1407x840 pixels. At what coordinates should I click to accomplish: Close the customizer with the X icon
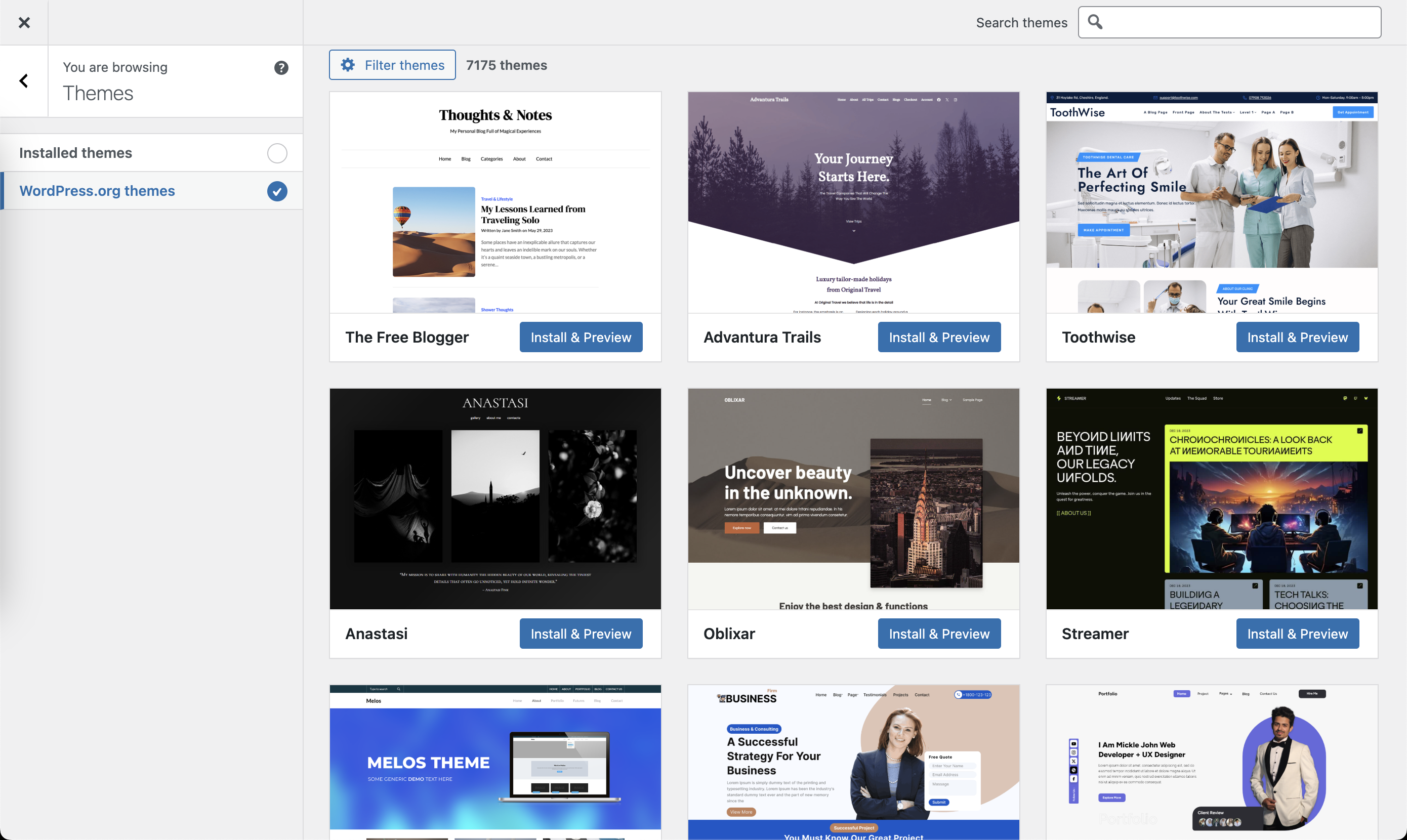tap(24, 23)
